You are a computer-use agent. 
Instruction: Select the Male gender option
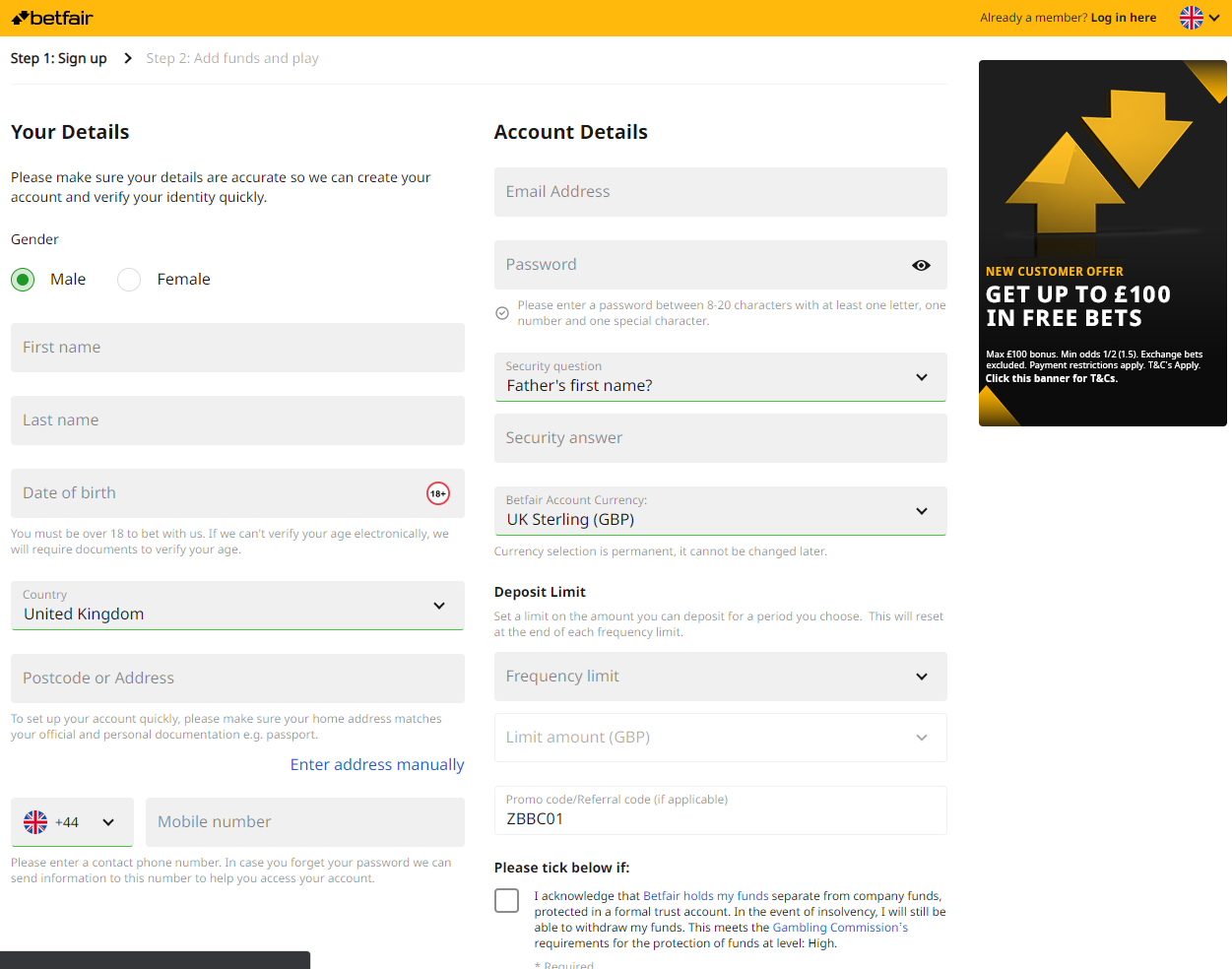click(x=23, y=280)
